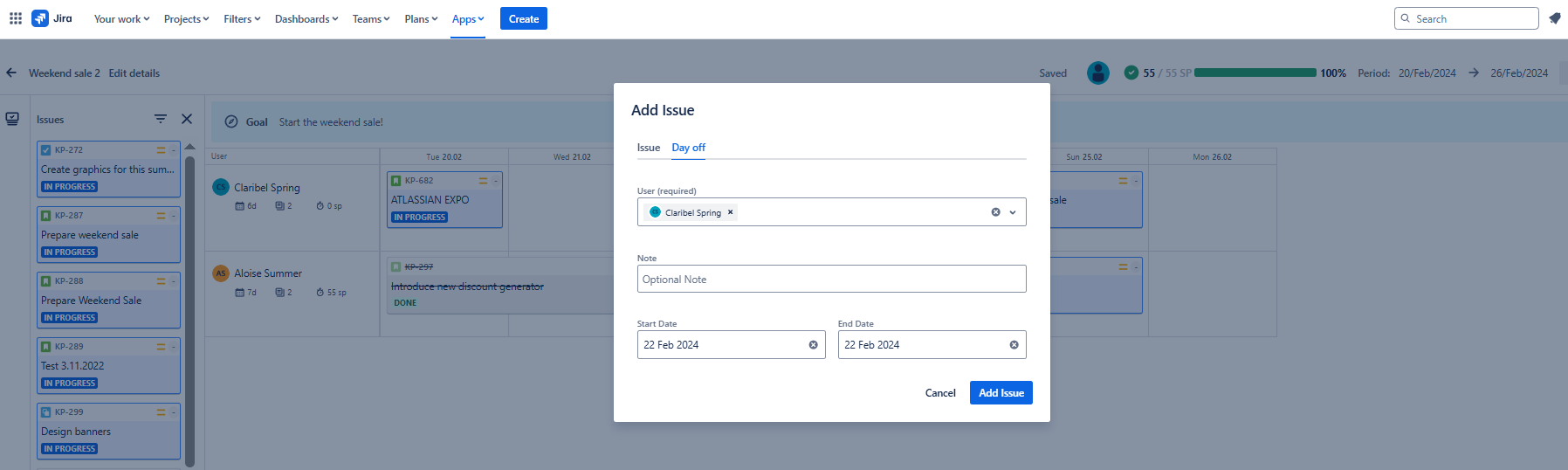This screenshot has width=1568, height=470.
Task: Open the Projects menu
Action: [186, 19]
